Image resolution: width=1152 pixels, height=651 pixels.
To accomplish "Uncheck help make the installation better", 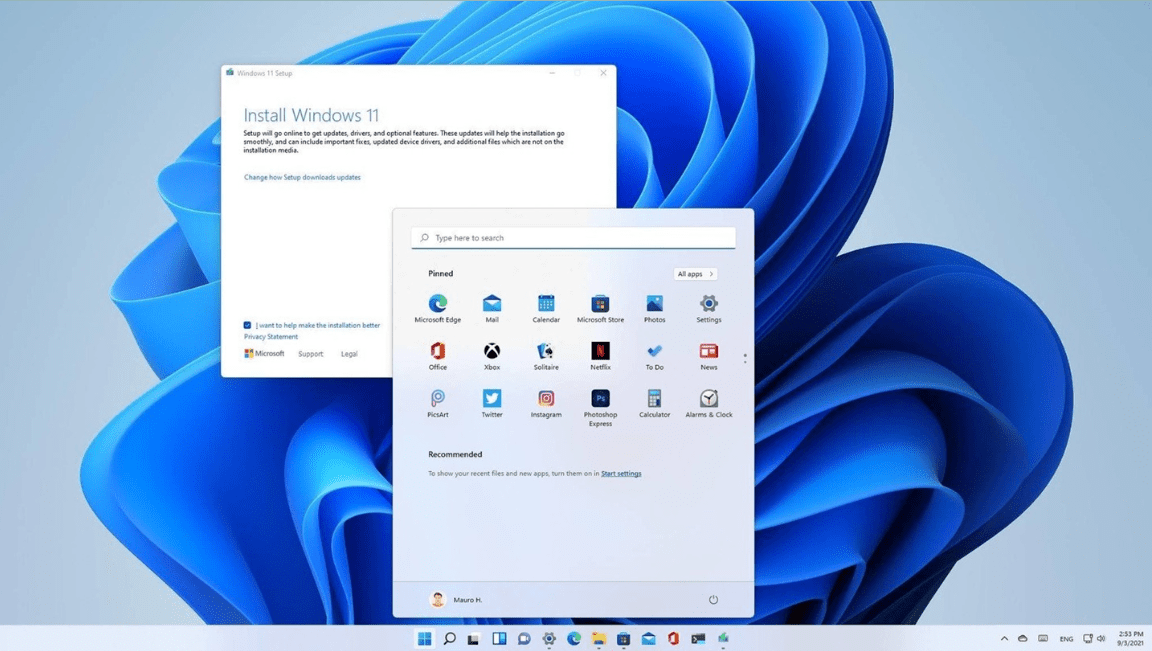I will 248,325.
